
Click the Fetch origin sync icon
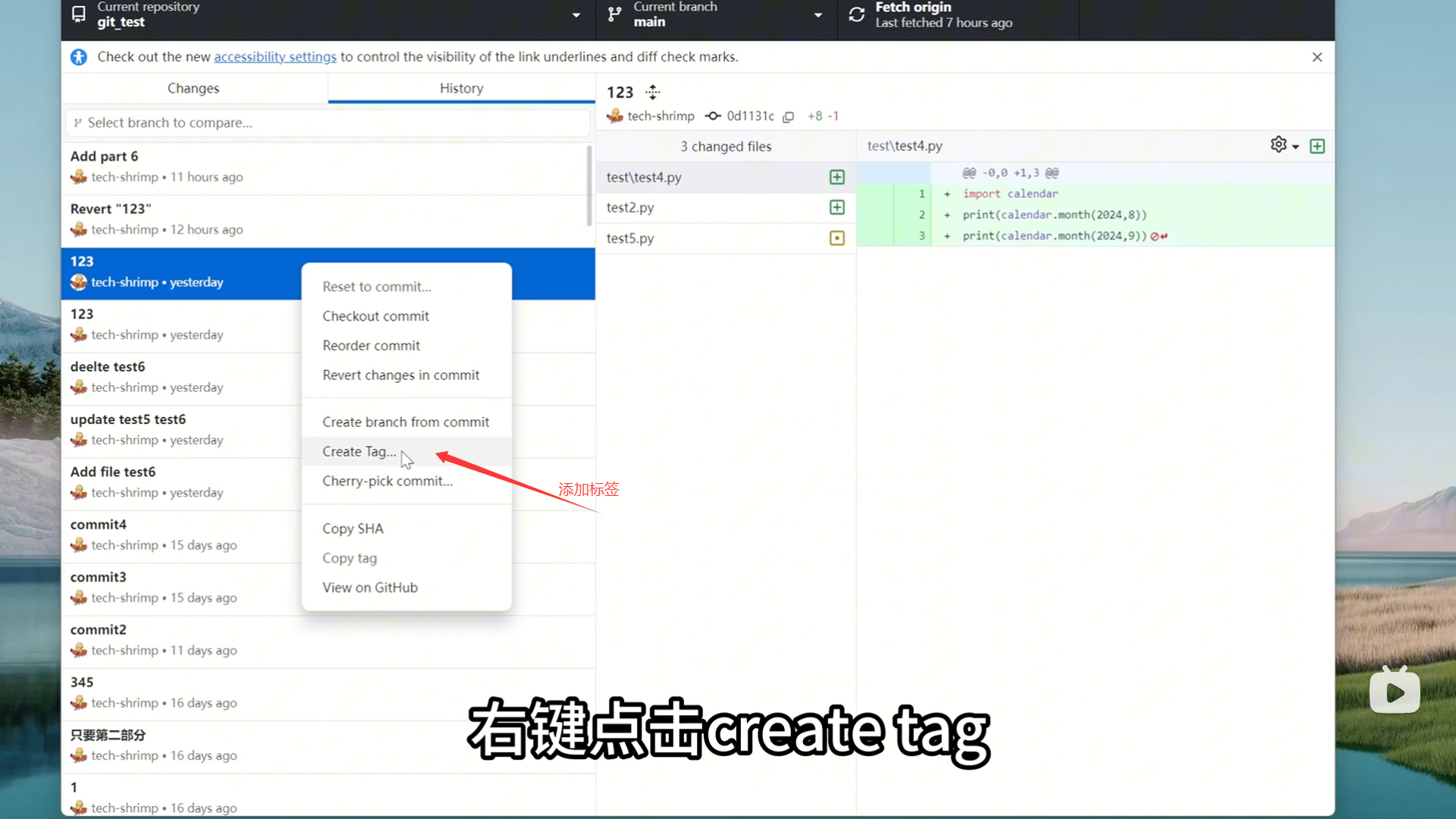pos(857,14)
